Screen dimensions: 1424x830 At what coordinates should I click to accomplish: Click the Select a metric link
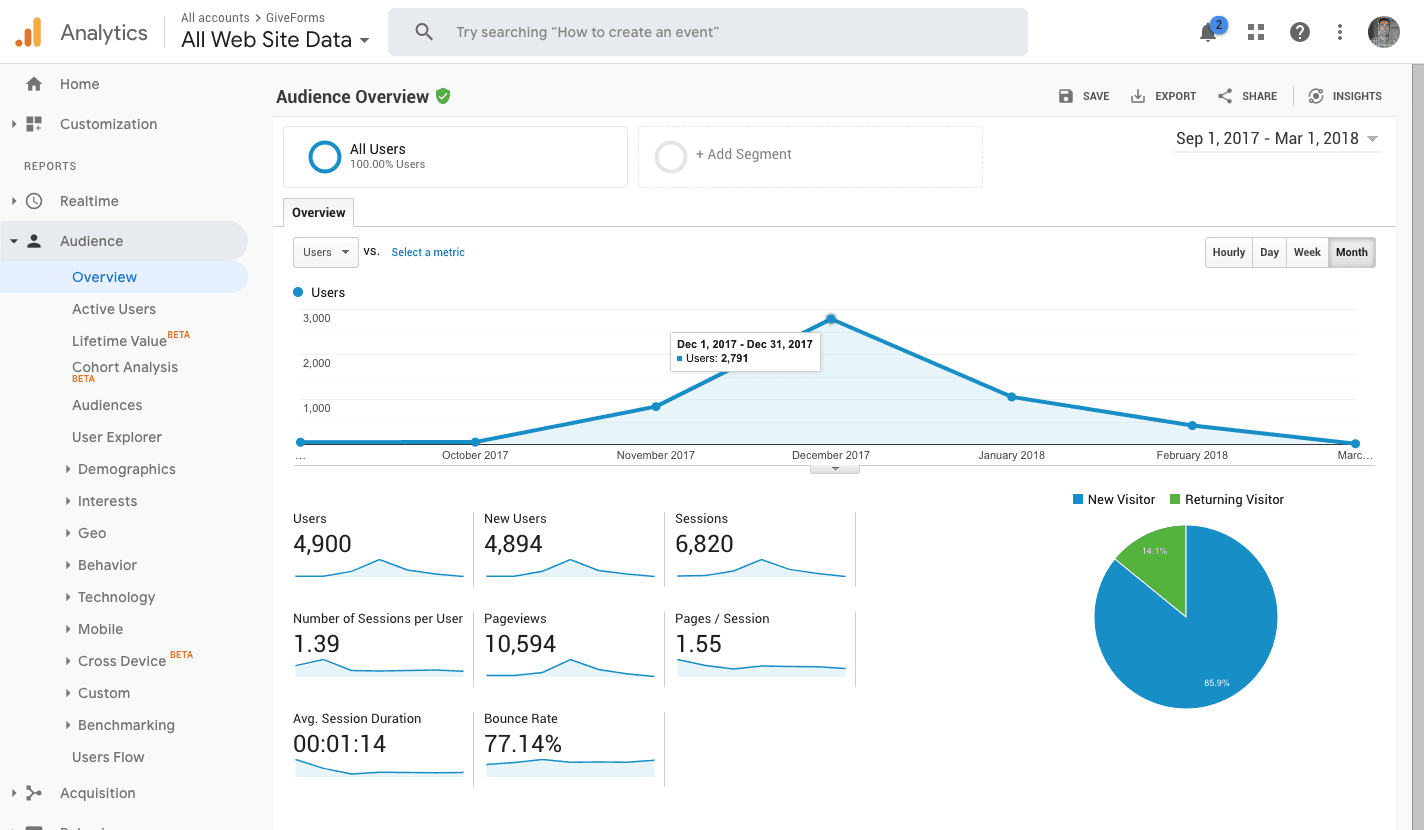click(428, 252)
